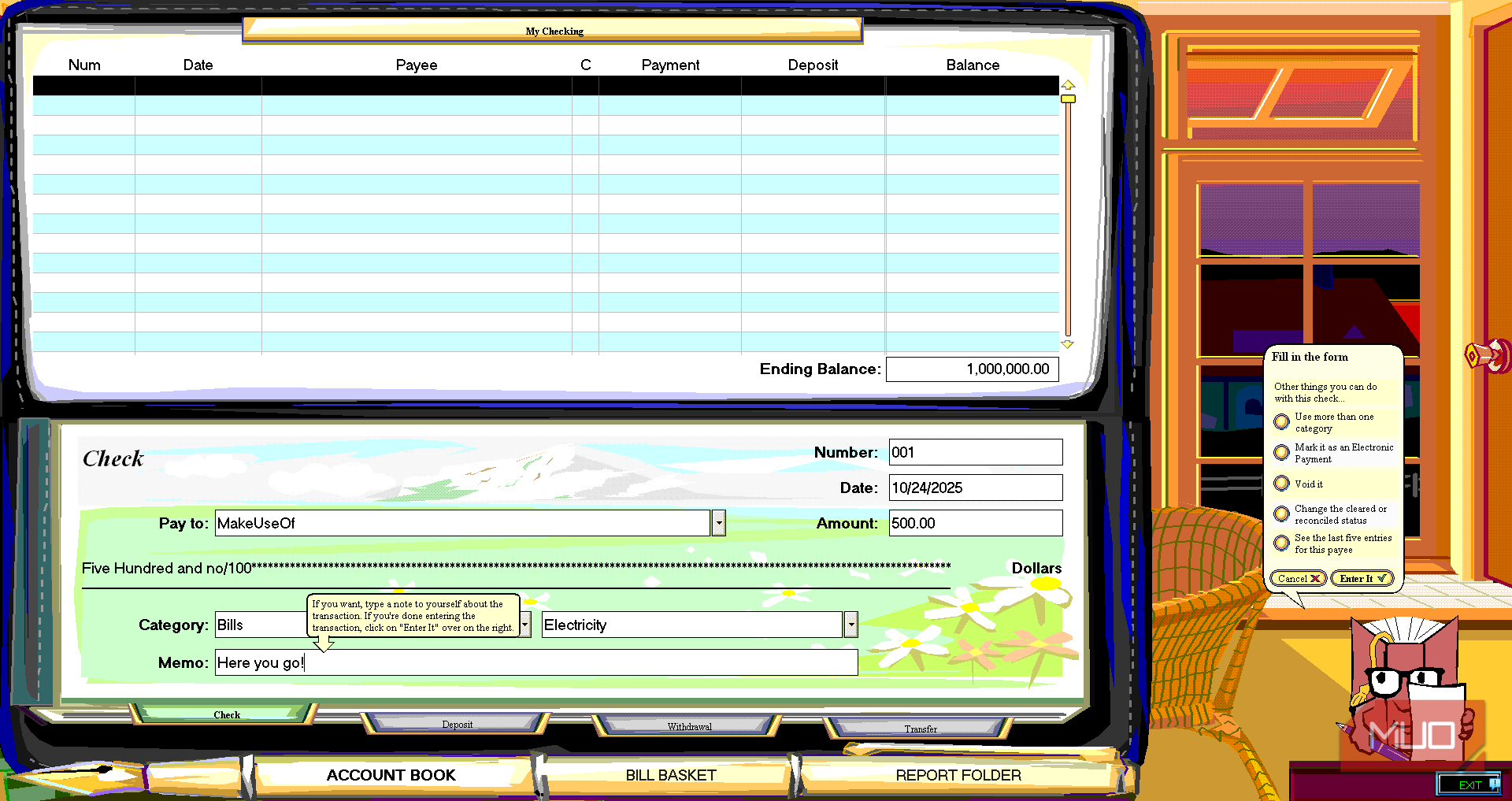This screenshot has width=1512, height=801.
Task: Click Enter It to record the check
Action: (x=1362, y=578)
